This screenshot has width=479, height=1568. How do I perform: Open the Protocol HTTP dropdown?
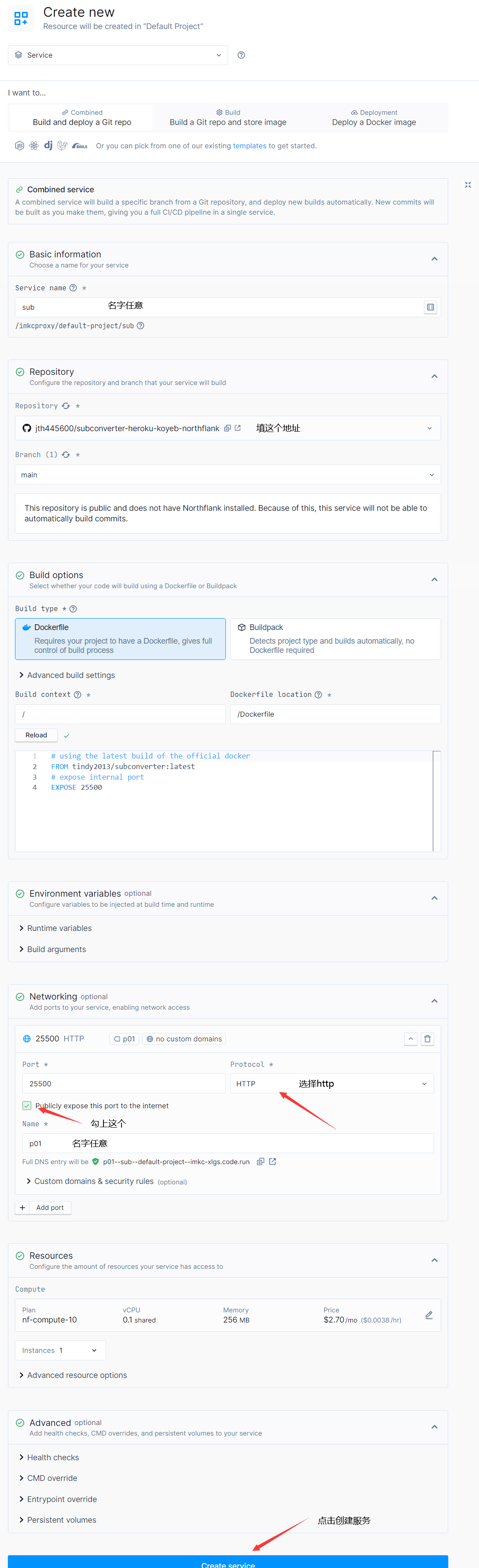(x=332, y=1084)
